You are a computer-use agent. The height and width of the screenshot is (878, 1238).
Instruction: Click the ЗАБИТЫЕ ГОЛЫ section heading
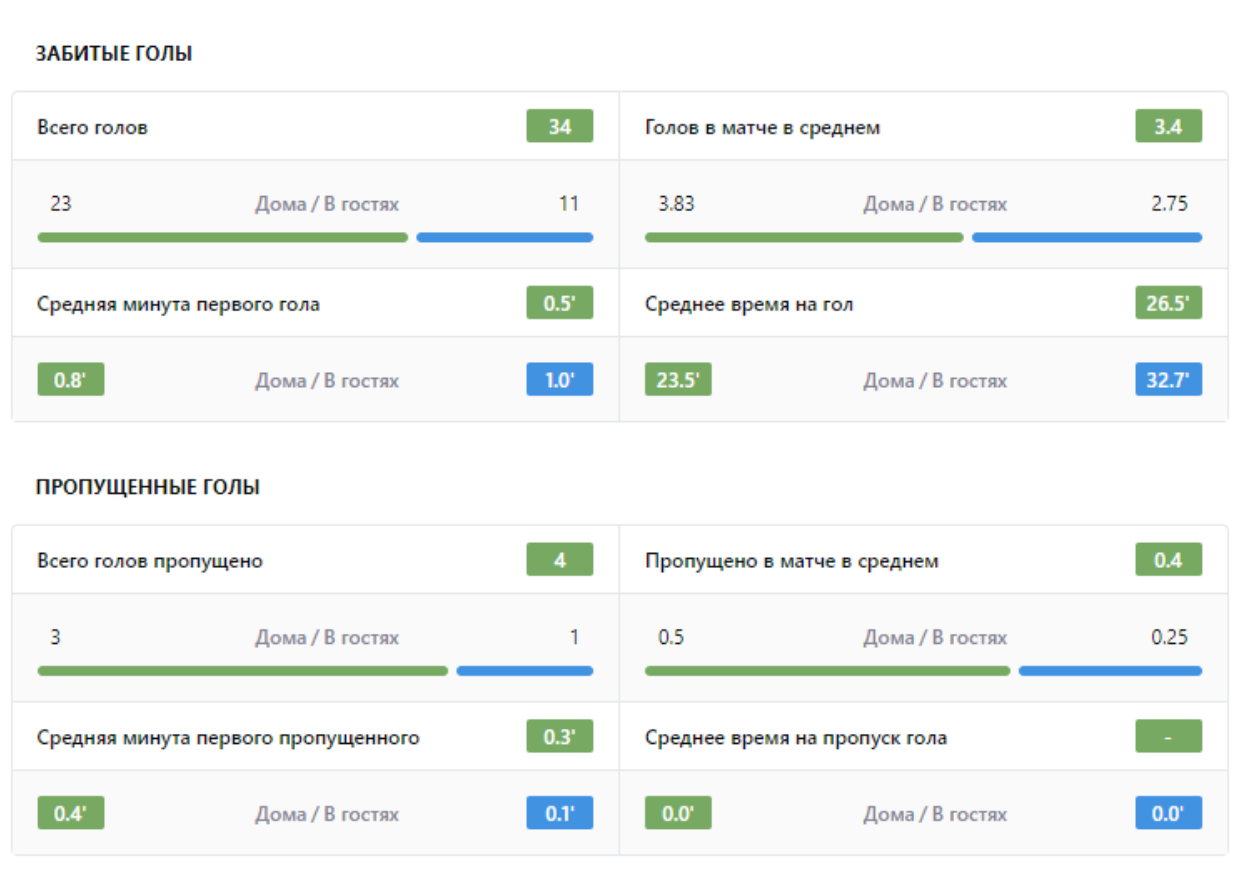(114, 54)
